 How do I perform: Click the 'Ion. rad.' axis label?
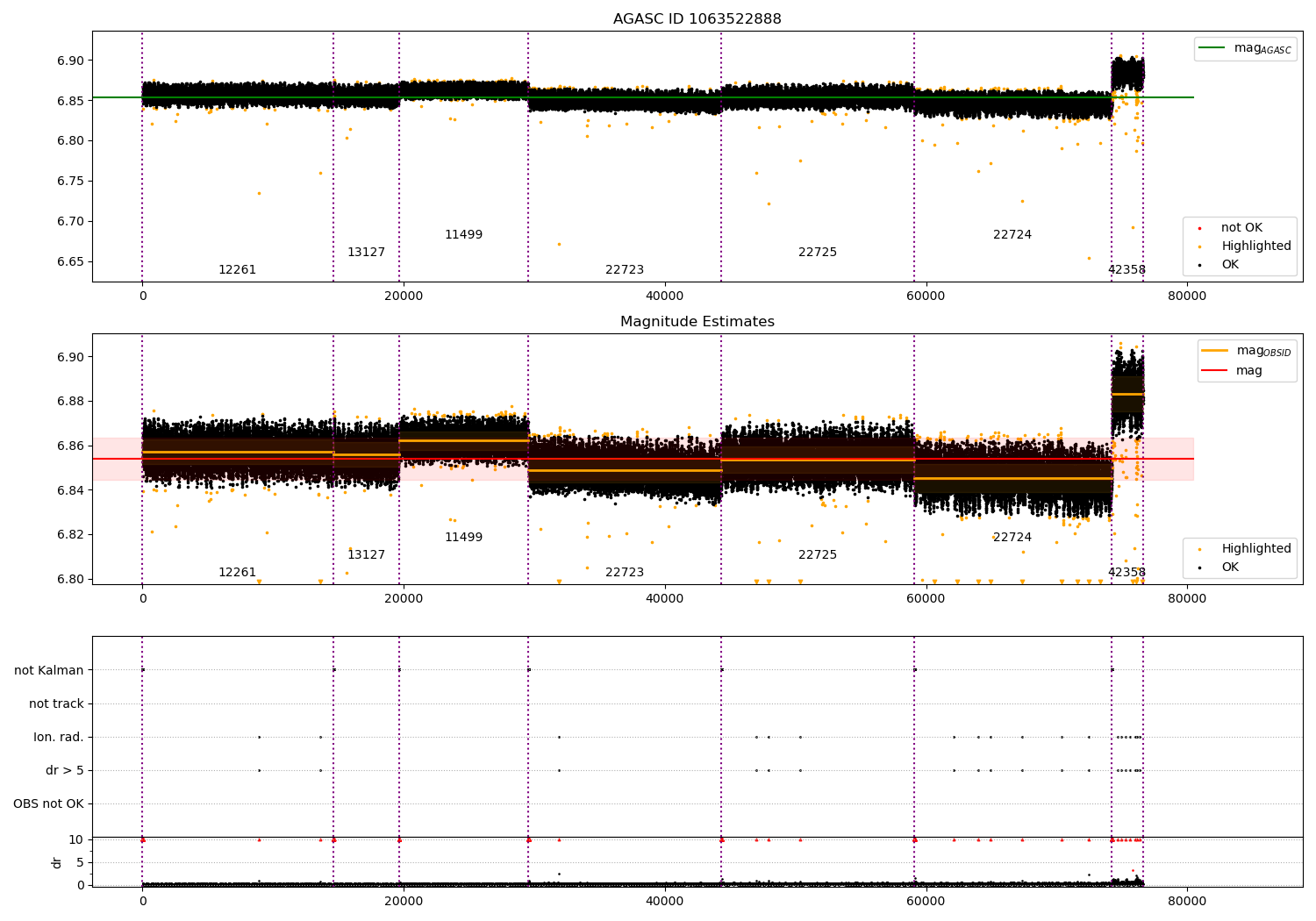click(x=59, y=737)
